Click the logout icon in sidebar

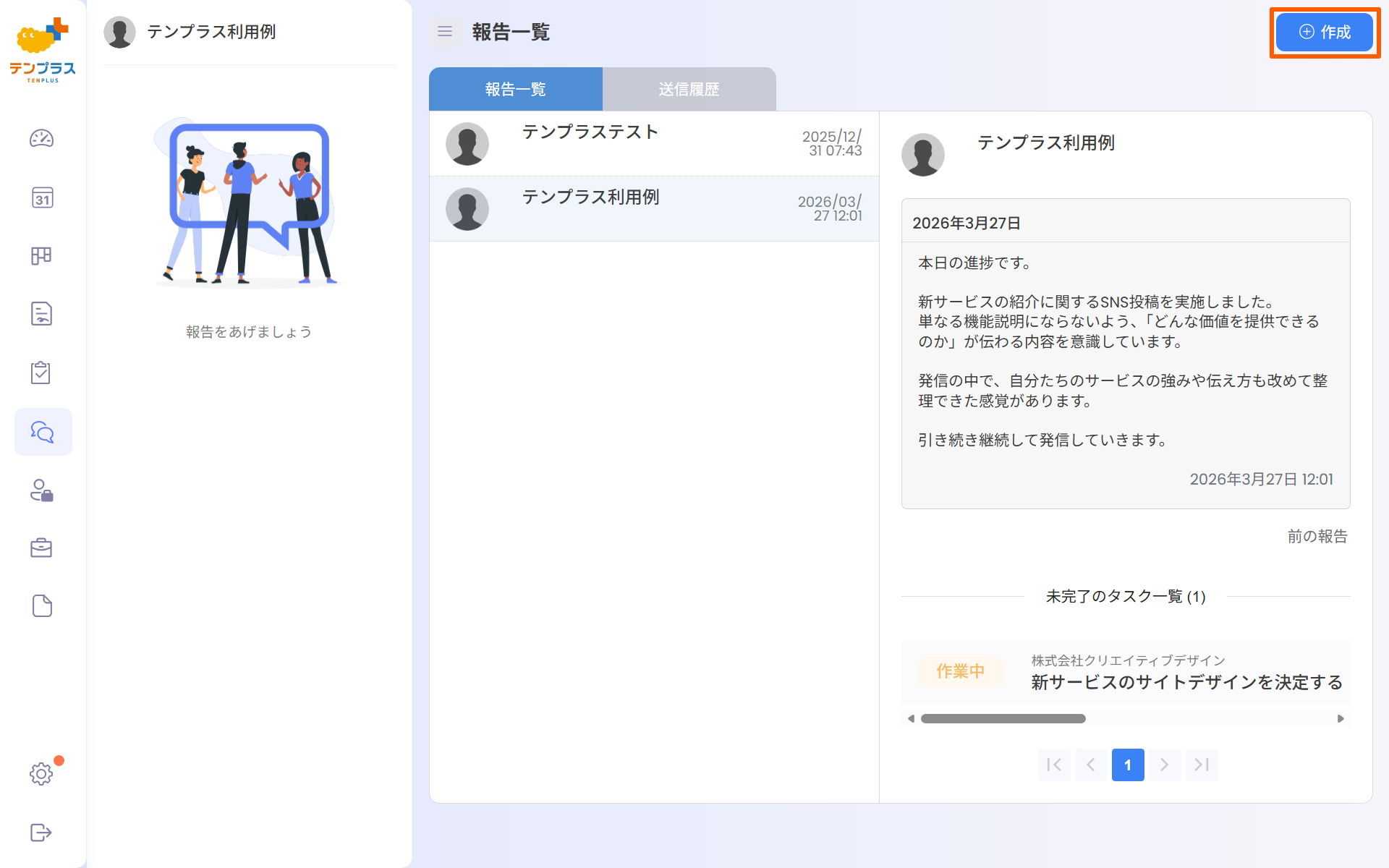[x=41, y=833]
